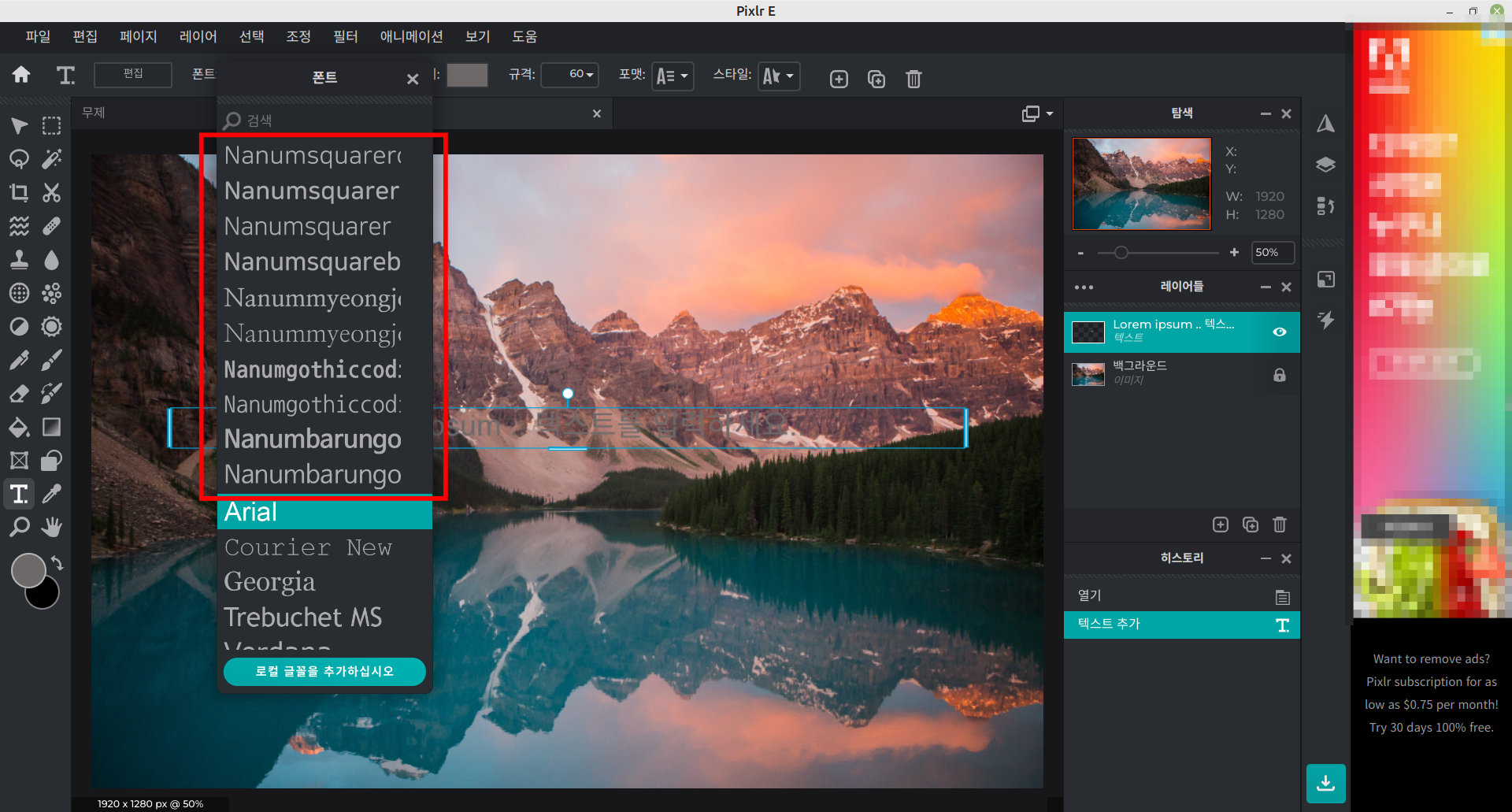This screenshot has width=1512, height=812.
Task: Open the text style dropdown
Action: click(x=779, y=76)
